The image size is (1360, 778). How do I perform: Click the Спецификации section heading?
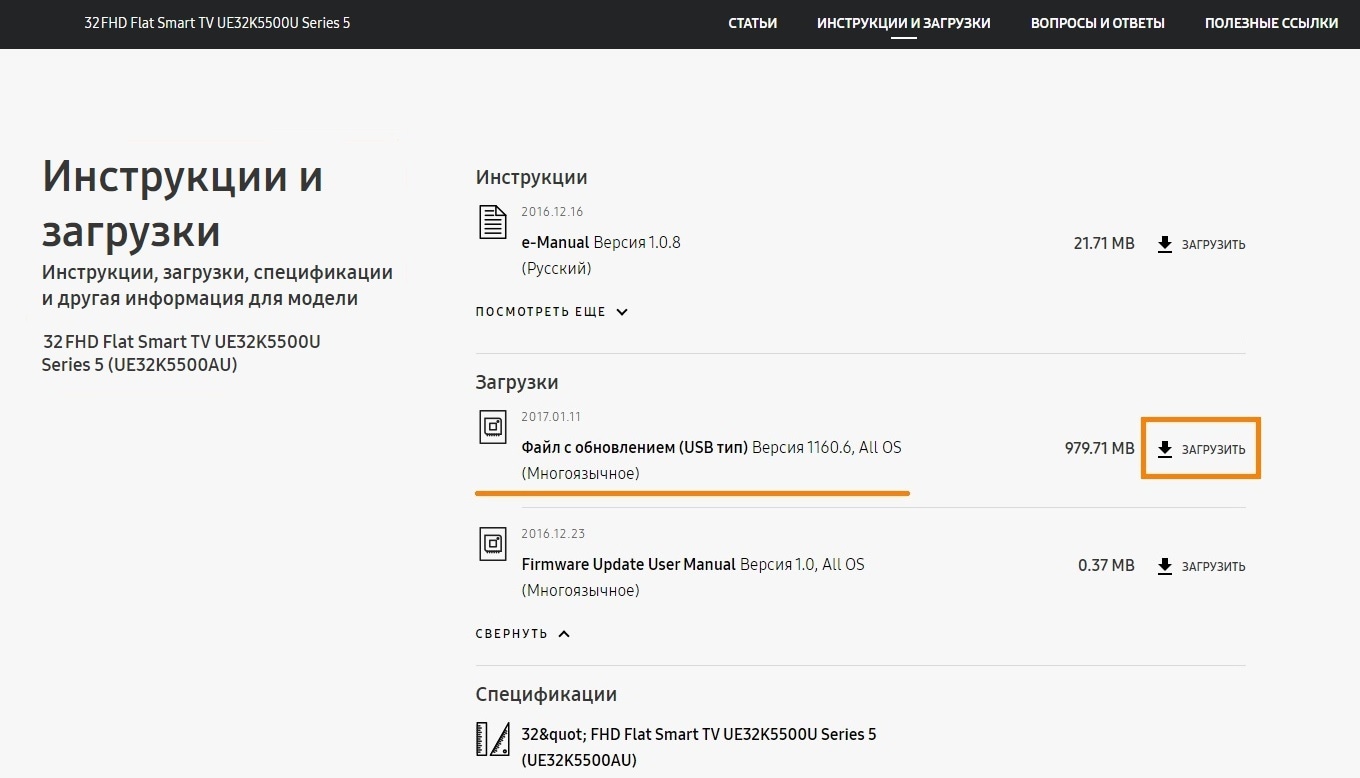pos(546,694)
